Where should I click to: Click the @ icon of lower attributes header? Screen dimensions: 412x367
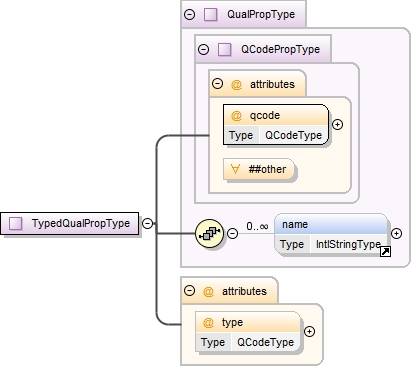point(208,292)
